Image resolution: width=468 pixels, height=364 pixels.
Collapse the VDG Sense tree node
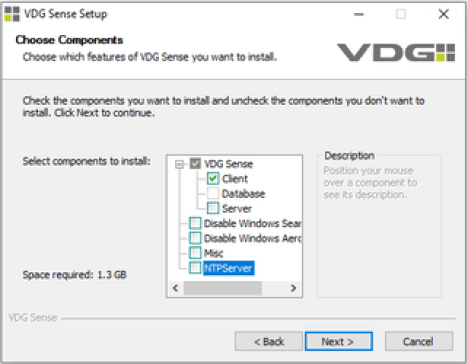click(179, 164)
